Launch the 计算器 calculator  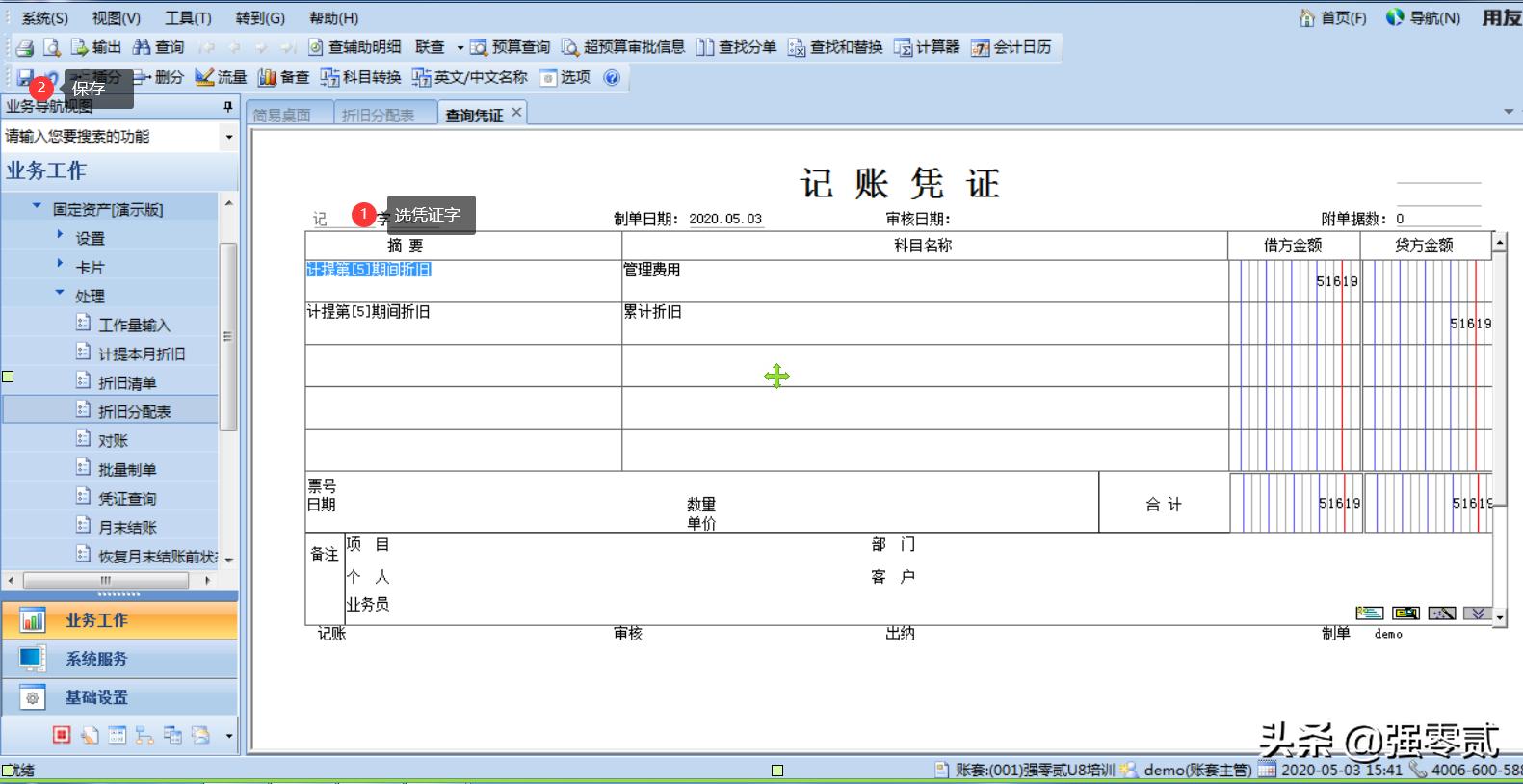[x=927, y=47]
